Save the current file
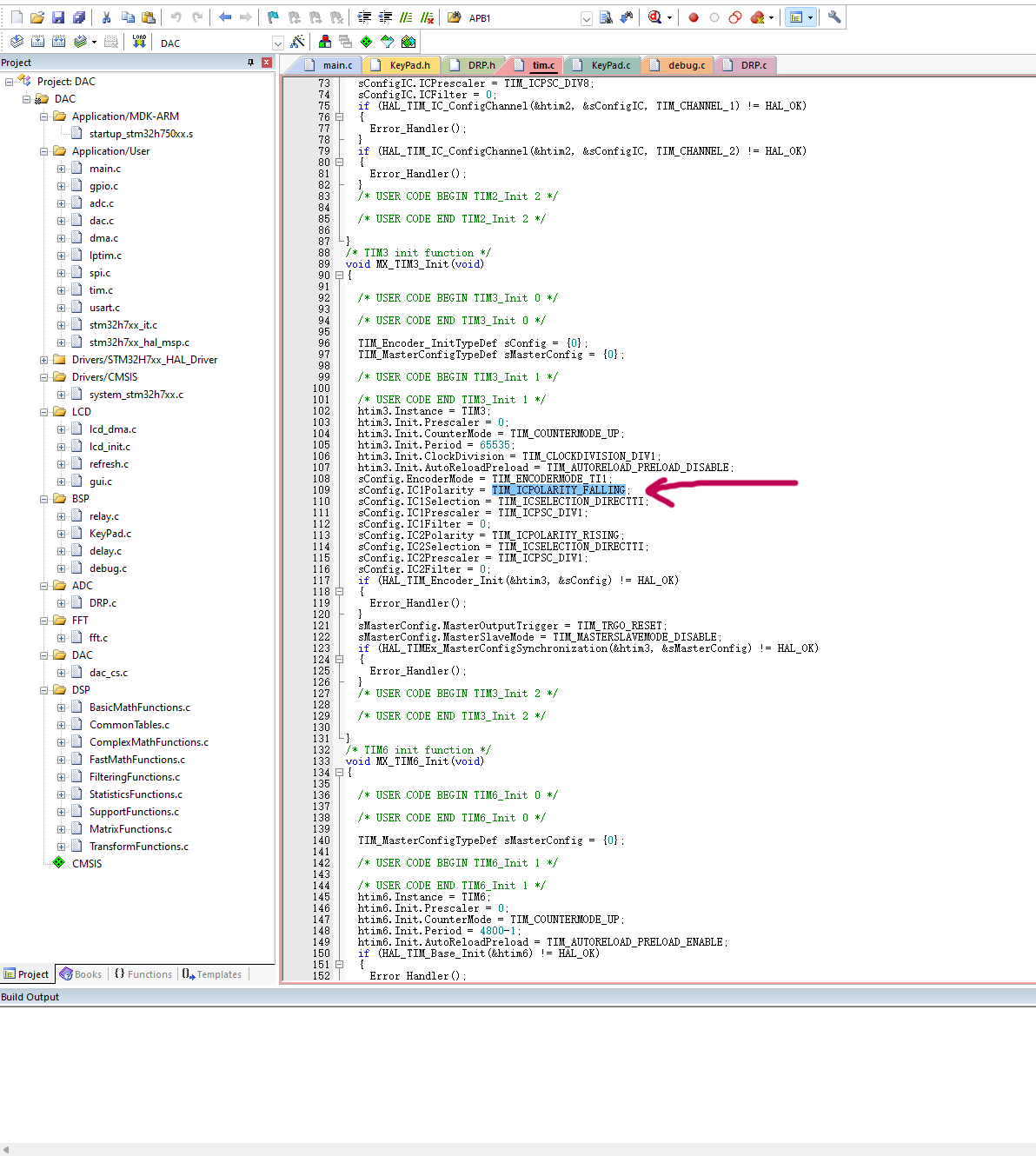Image resolution: width=1036 pixels, height=1156 pixels. coord(58,17)
